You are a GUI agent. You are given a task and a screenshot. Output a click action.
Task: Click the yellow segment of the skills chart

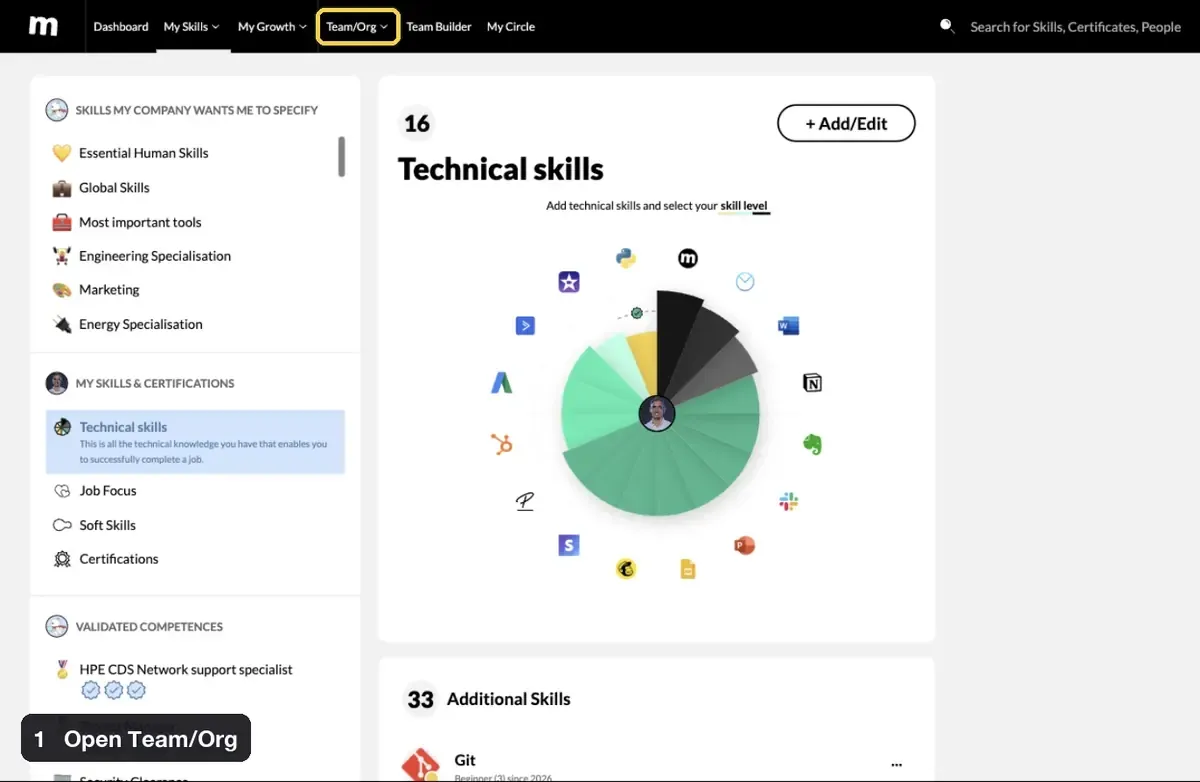tap(644, 362)
